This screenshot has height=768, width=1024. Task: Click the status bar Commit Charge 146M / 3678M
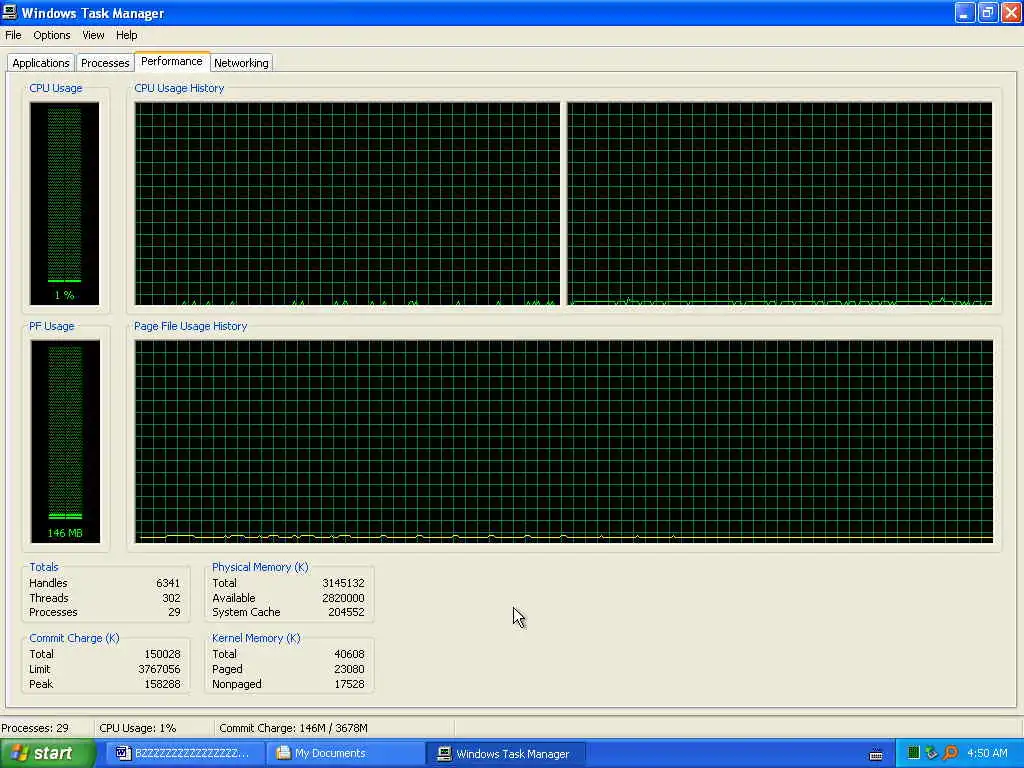293,728
